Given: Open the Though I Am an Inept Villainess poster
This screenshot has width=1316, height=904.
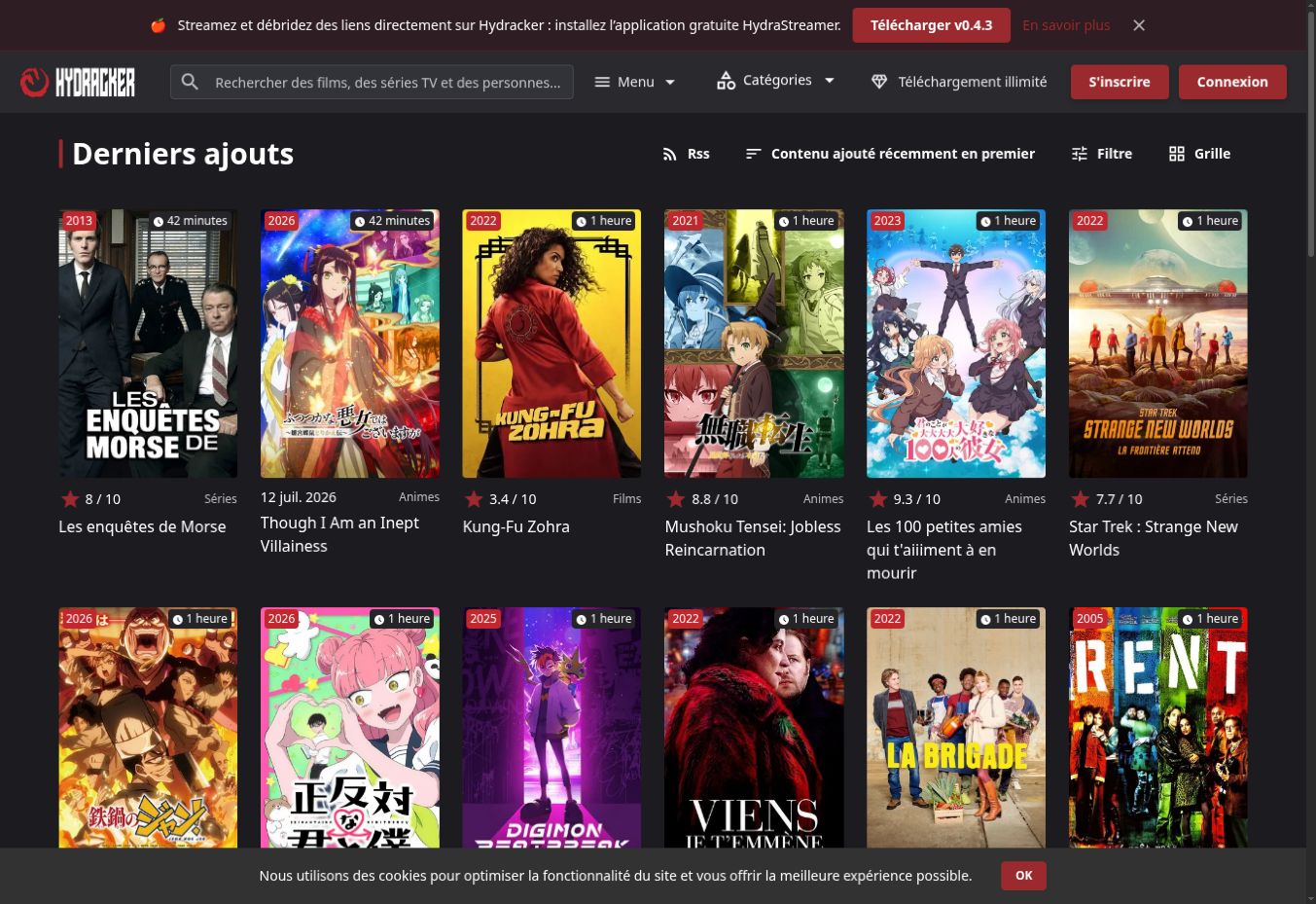Looking at the screenshot, I should pos(350,344).
